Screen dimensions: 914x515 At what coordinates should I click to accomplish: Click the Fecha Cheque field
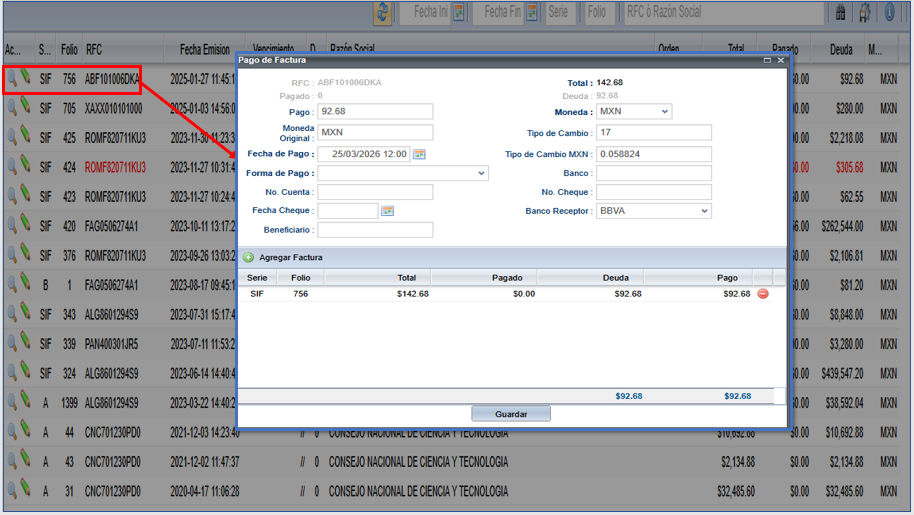[x=347, y=210]
